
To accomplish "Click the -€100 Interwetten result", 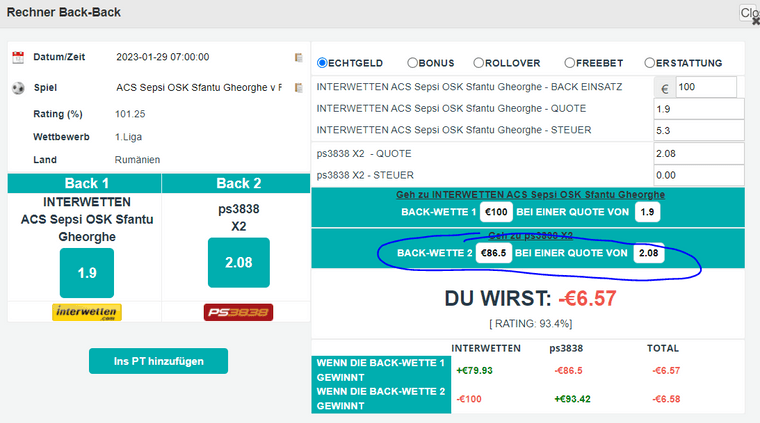I will (469, 399).
